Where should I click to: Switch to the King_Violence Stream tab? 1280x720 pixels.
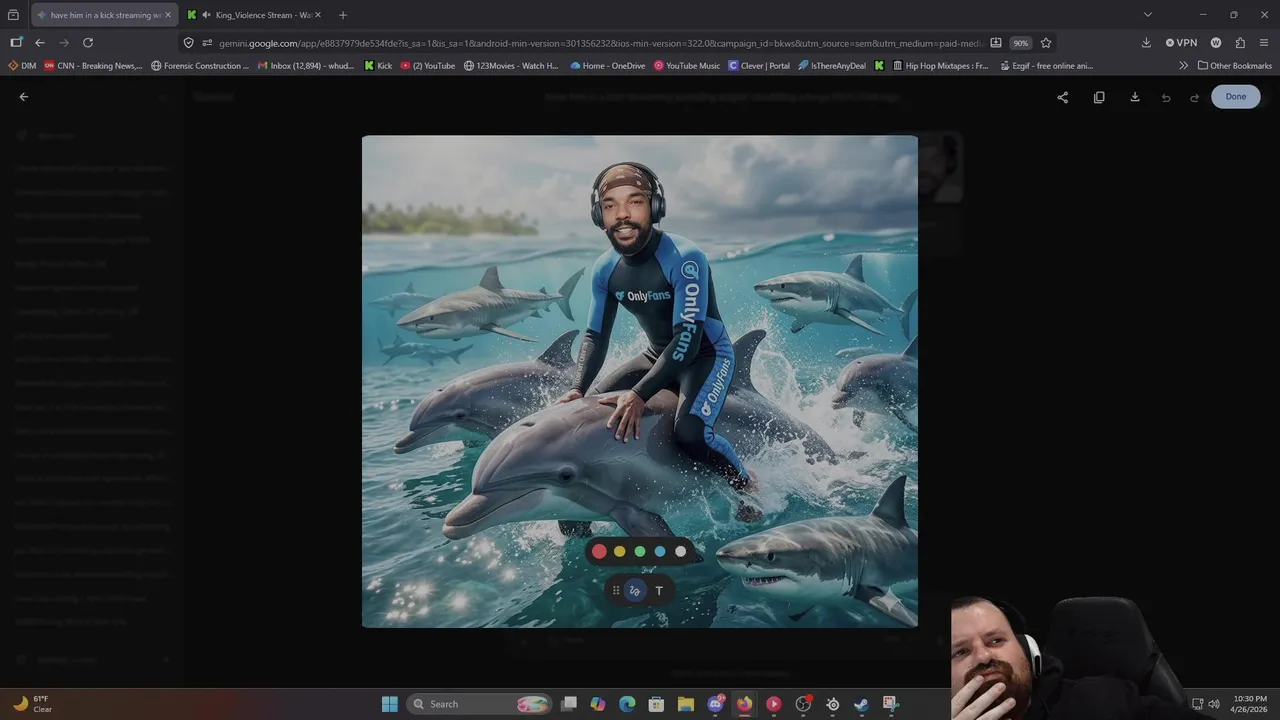[x=255, y=15]
